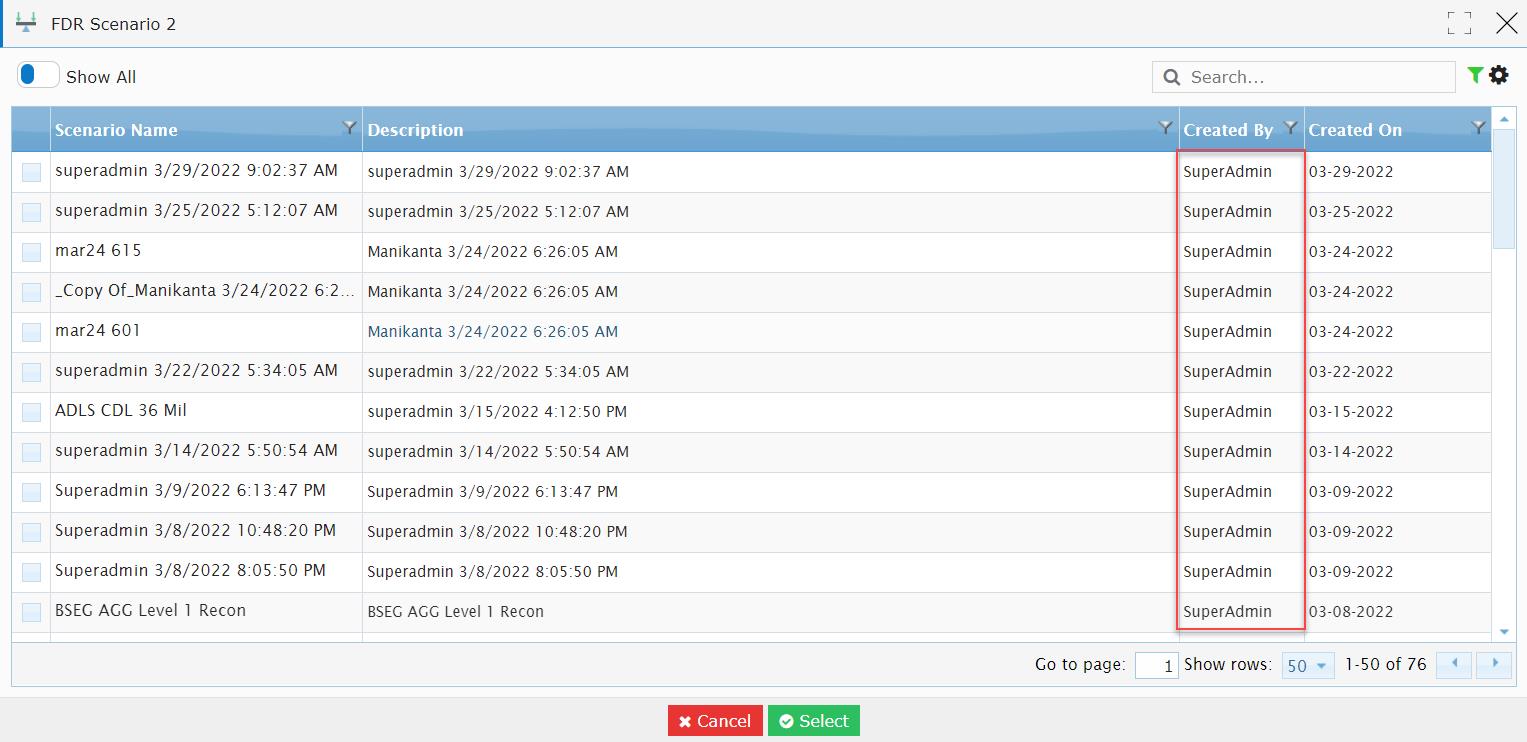Image resolution: width=1527 pixels, height=742 pixels.
Task: Sort by Created By column header
Action: (x=1228, y=130)
